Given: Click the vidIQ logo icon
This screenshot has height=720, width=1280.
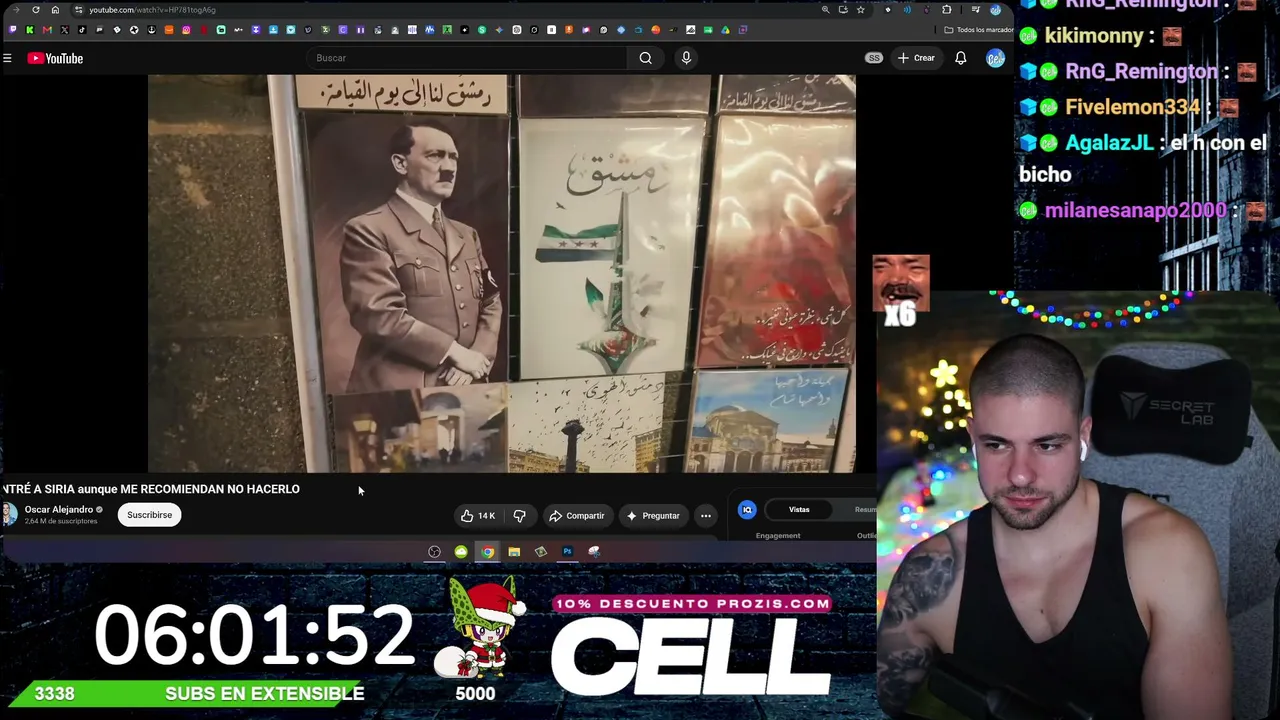Looking at the screenshot, I should click(x=747, y=510).
